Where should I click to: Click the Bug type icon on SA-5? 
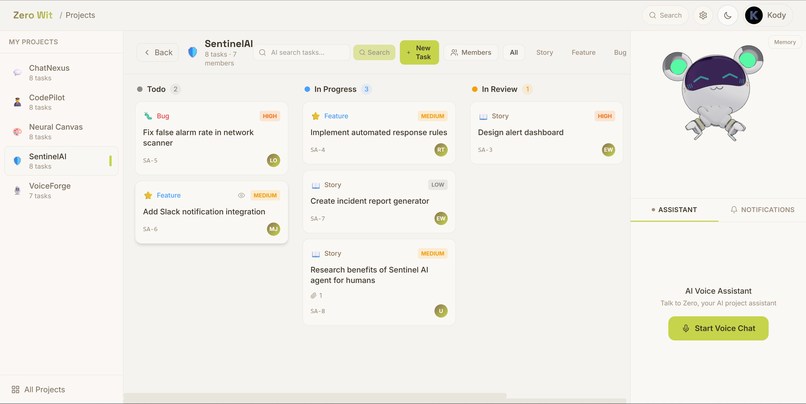coord(148,116)
